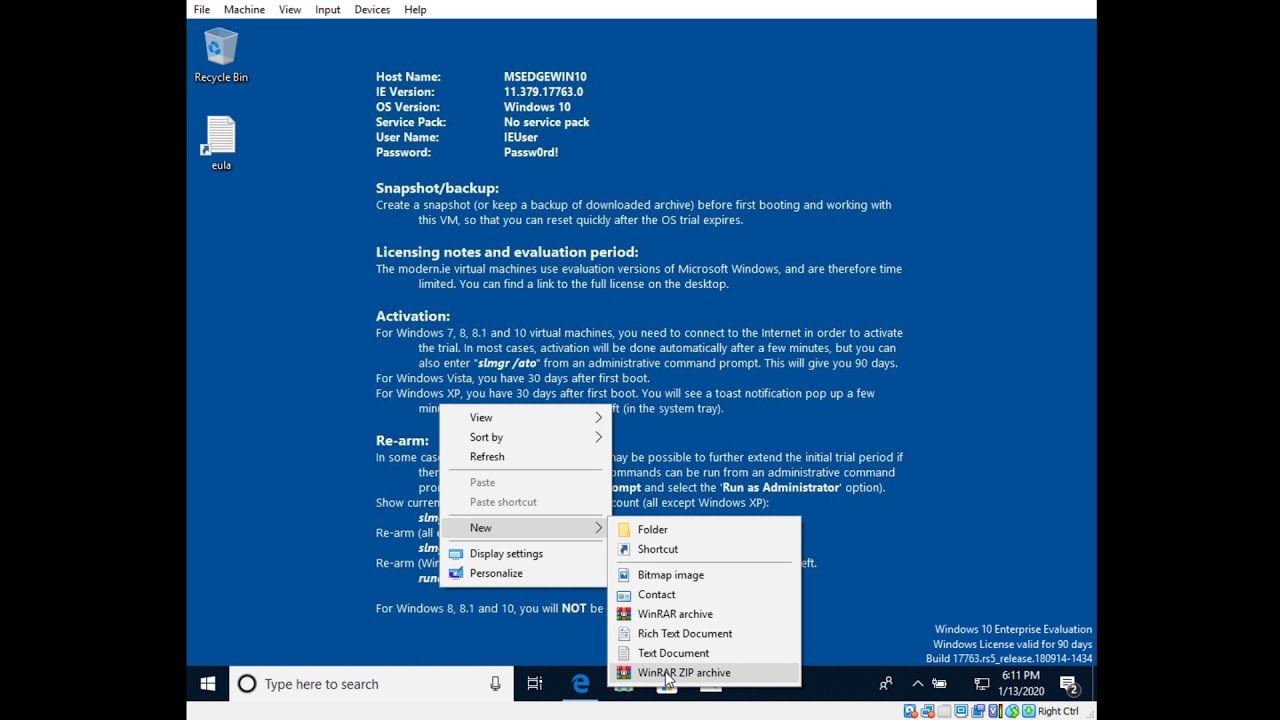
Task: Show hidden icons chevron in system tray
Action: click(x=917, y=684)
